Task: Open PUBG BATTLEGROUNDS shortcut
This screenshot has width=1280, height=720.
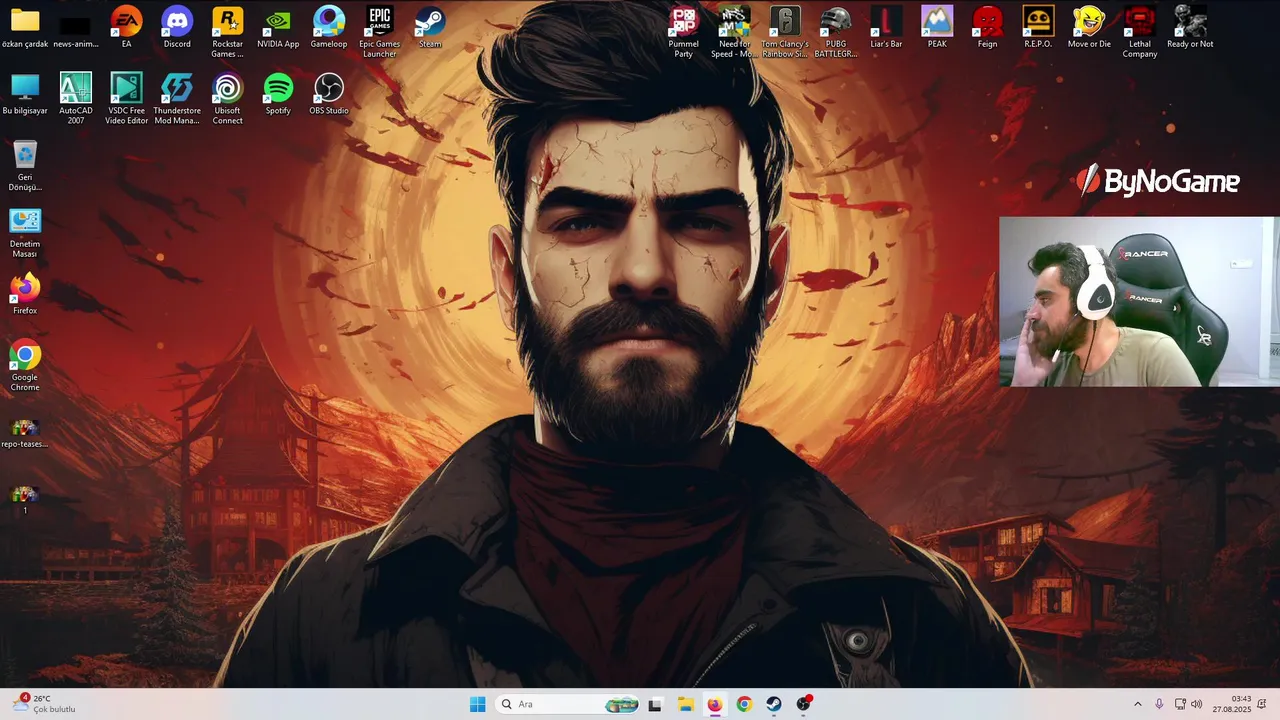Action: point(836,33)
